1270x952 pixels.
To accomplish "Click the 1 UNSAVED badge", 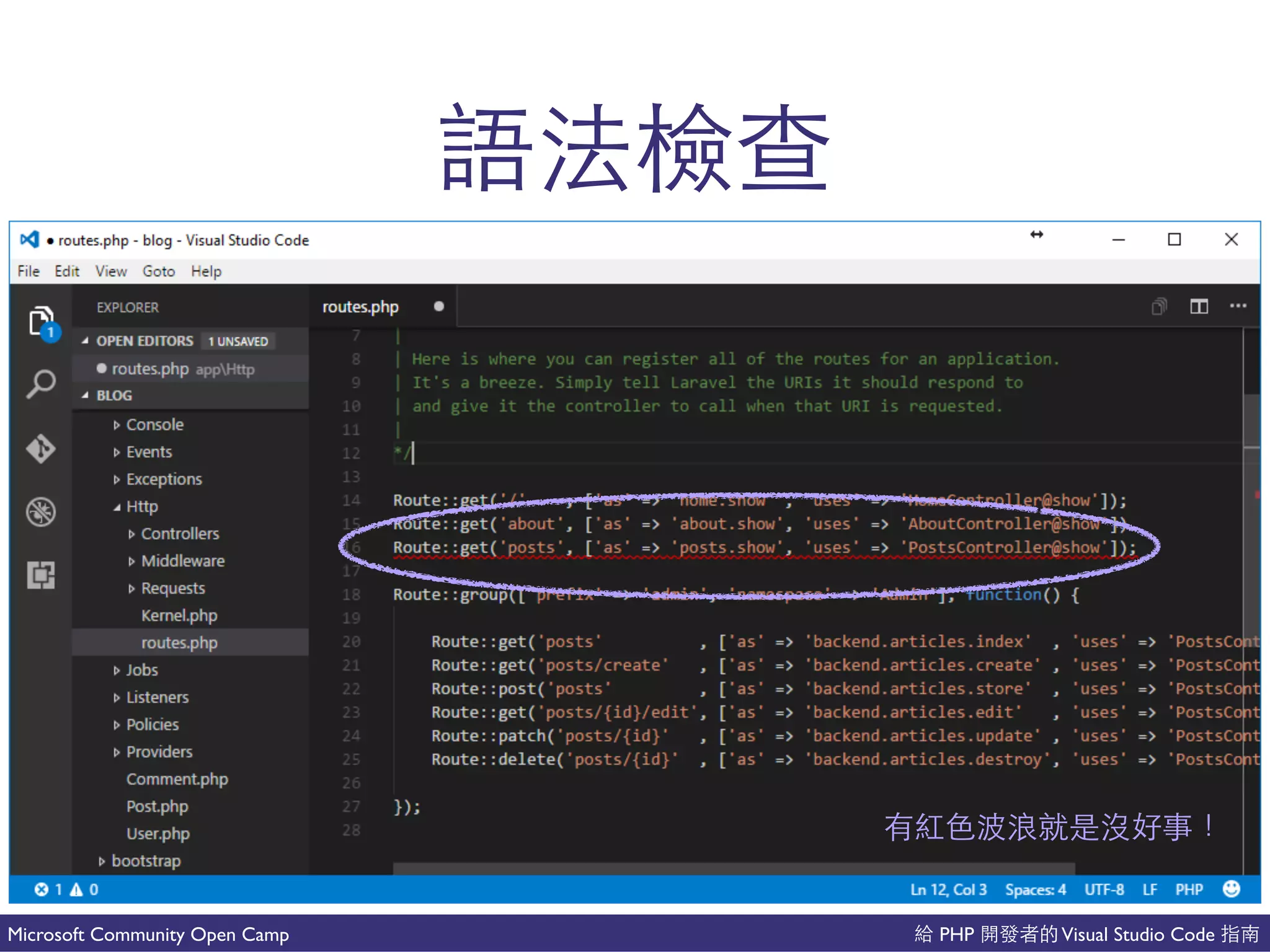I will point(238,342).
